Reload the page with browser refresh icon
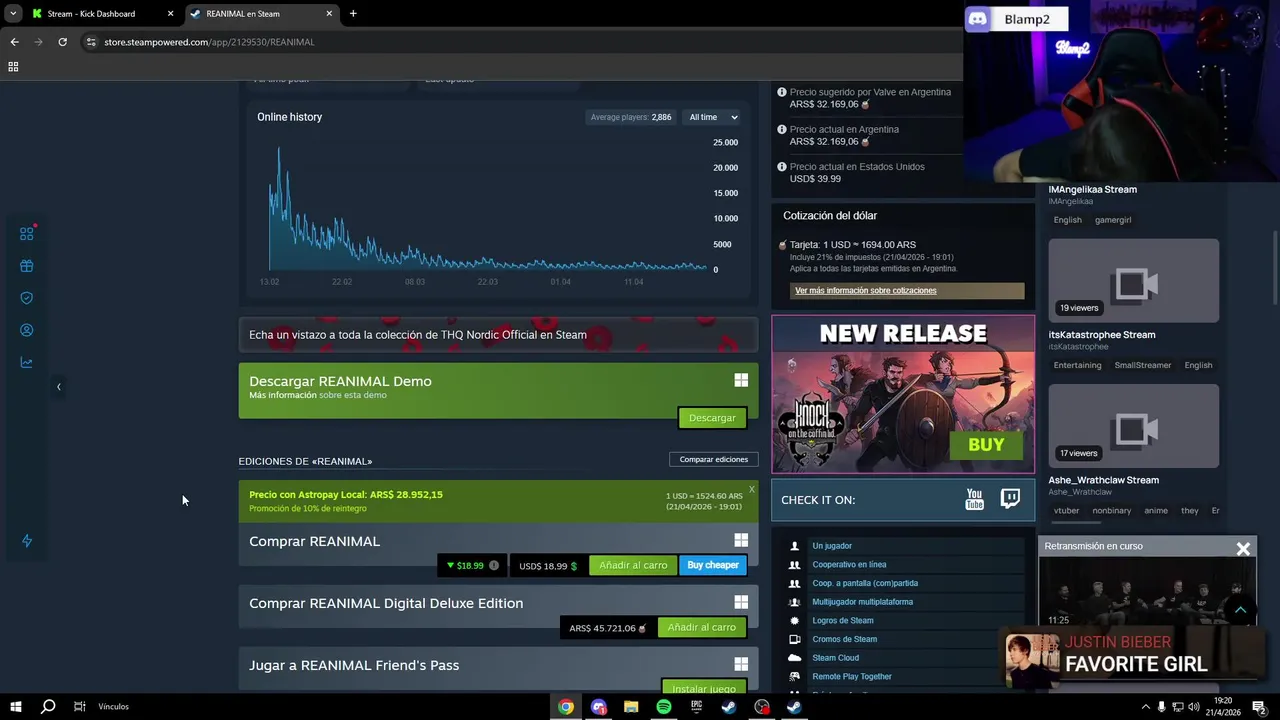Image resolution: width=1280 pixels, height=720 pixels. click(x=62, y=42)
